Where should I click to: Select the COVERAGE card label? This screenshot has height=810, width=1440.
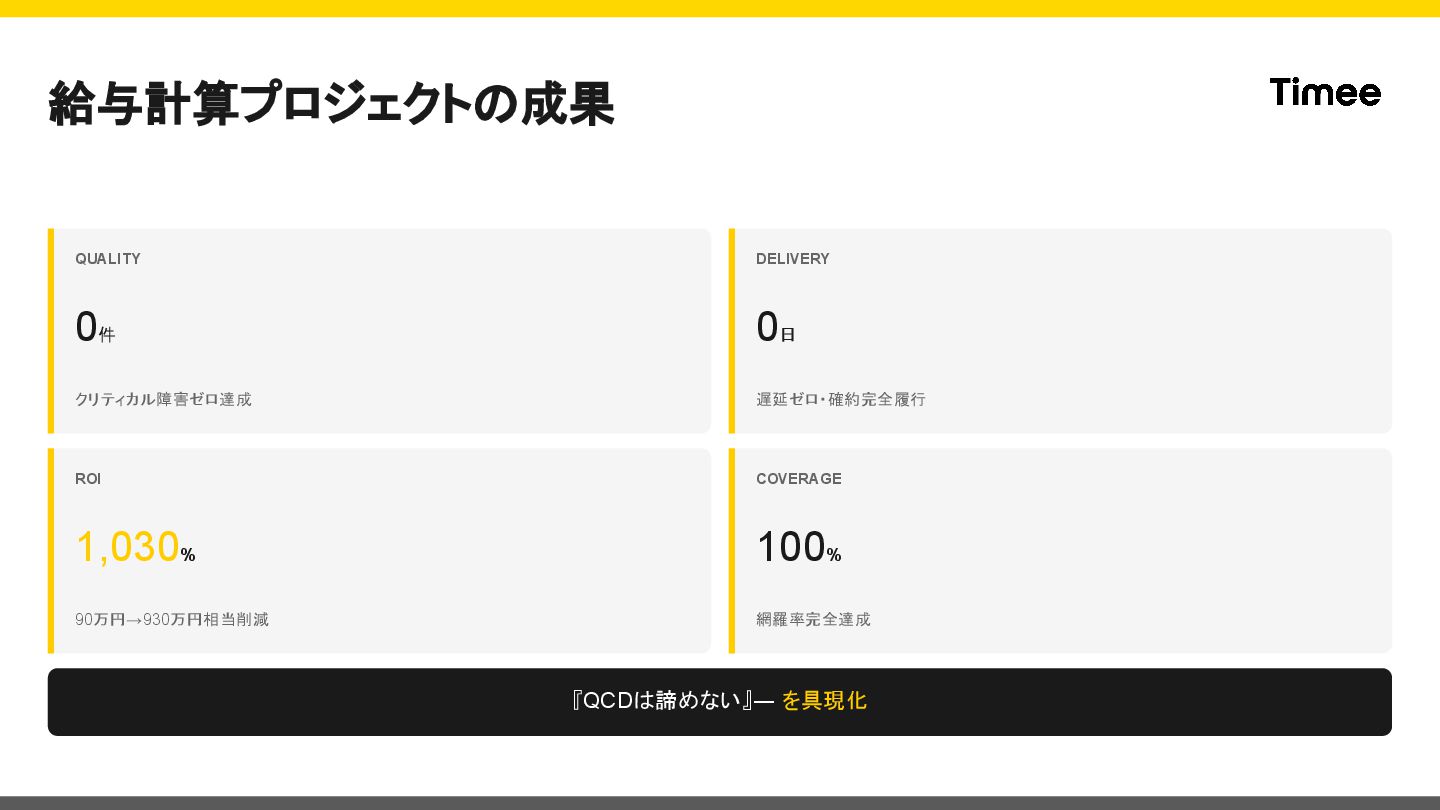[798, 479]
